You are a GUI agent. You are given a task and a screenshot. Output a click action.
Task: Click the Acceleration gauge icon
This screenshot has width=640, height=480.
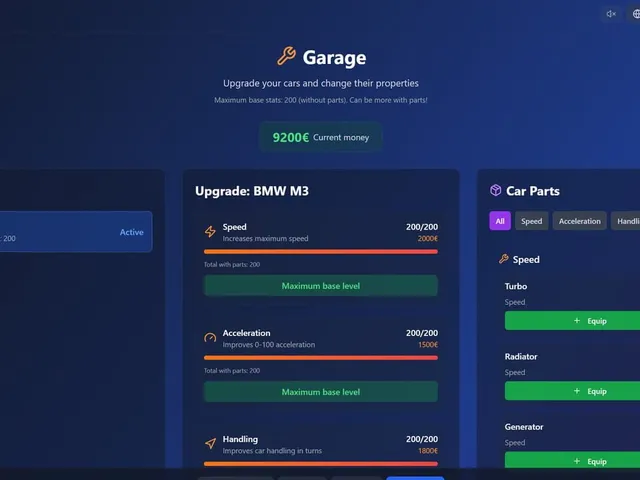pos(210,338)
